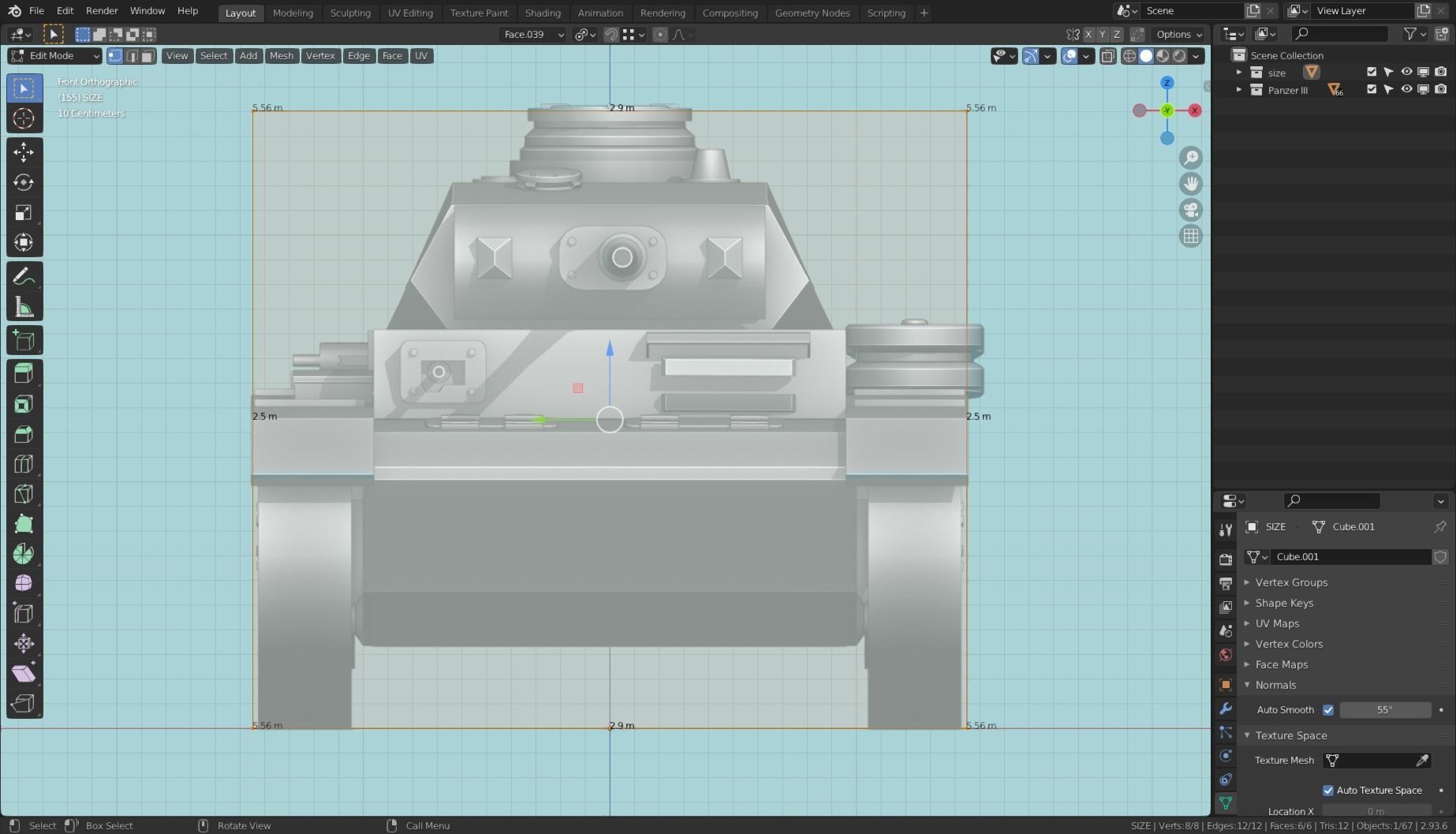Switch to the Modeling workspace tab
1456x834 pixels.
[x=293, y=13]
